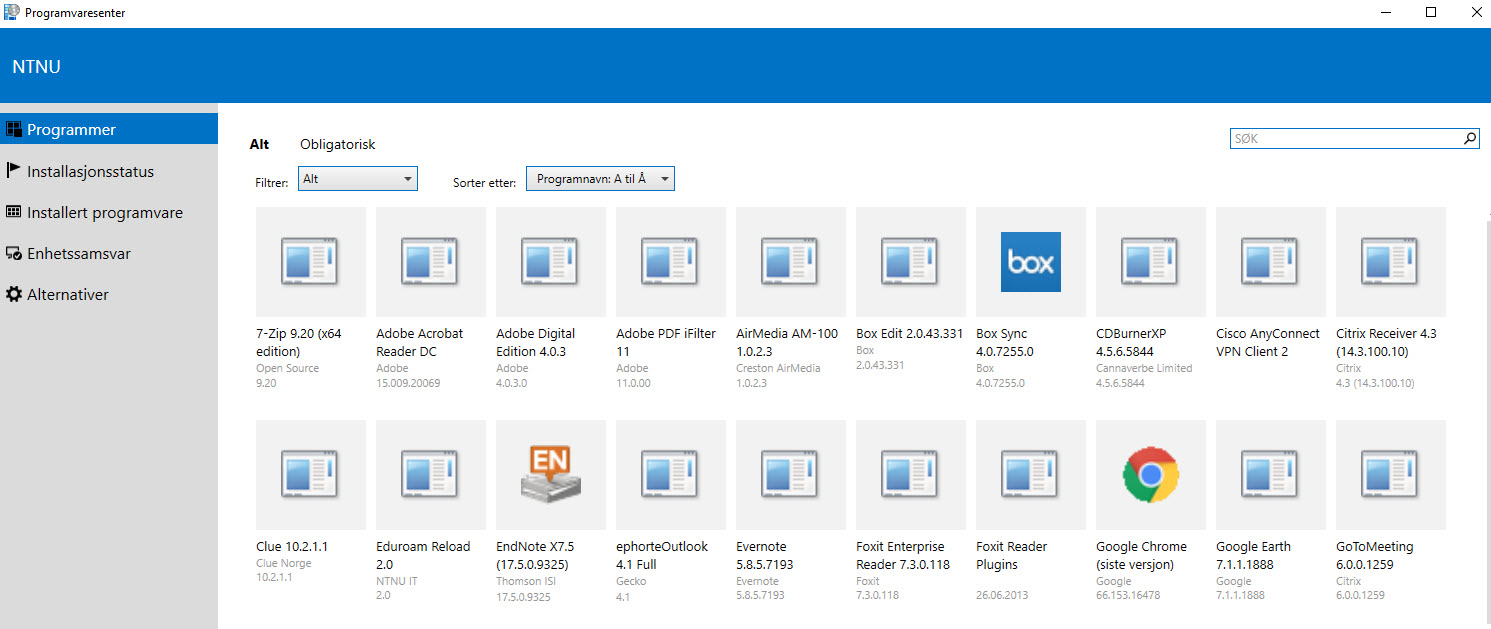Image resolution: width=1491 pixels, height=629 pixels.
Task: Select the Clue 10.2.1.1 application icon
Action: (x=311, y=475)
